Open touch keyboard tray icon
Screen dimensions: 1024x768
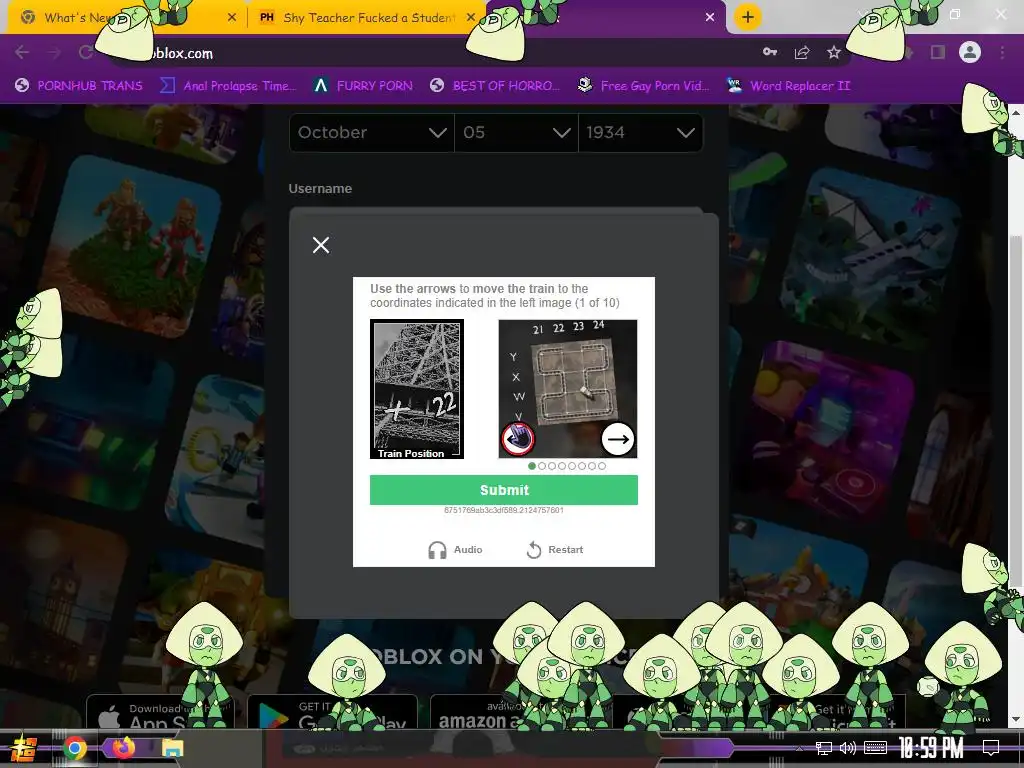(x=875, y=748)
